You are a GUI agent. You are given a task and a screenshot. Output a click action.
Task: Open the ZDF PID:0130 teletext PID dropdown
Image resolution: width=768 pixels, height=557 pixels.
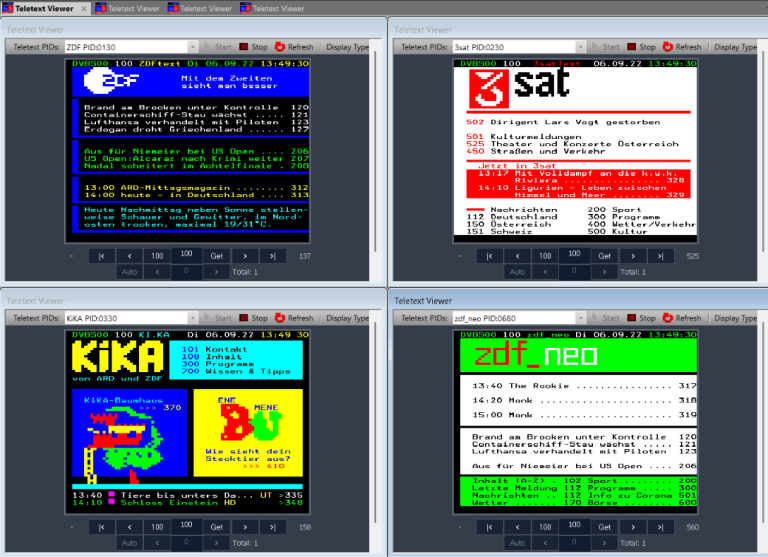point(192,47)
